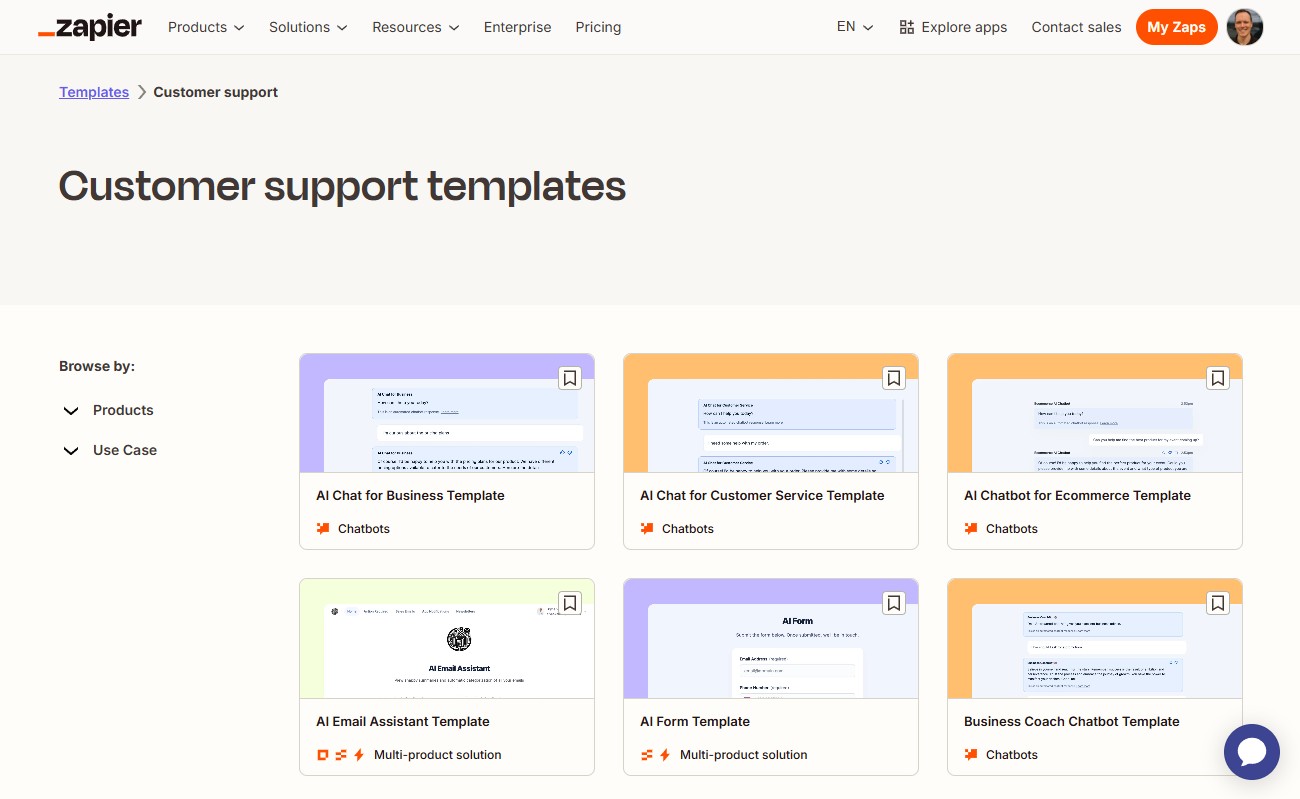Select Pricing in the navigation bar
The width and height of the screenshot is (1300, 799).
(598, 27)
